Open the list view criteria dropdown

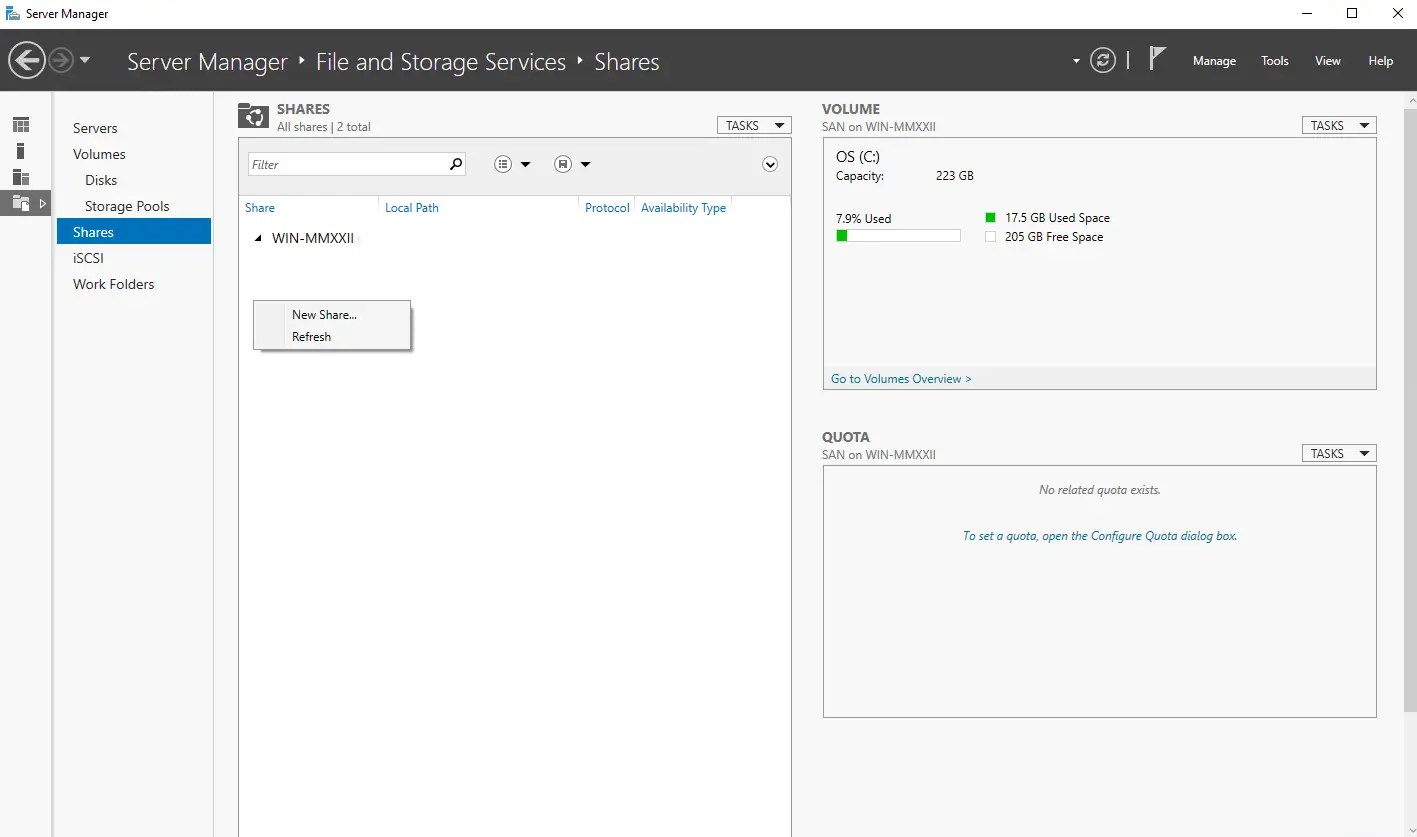(x=512, y=164)
